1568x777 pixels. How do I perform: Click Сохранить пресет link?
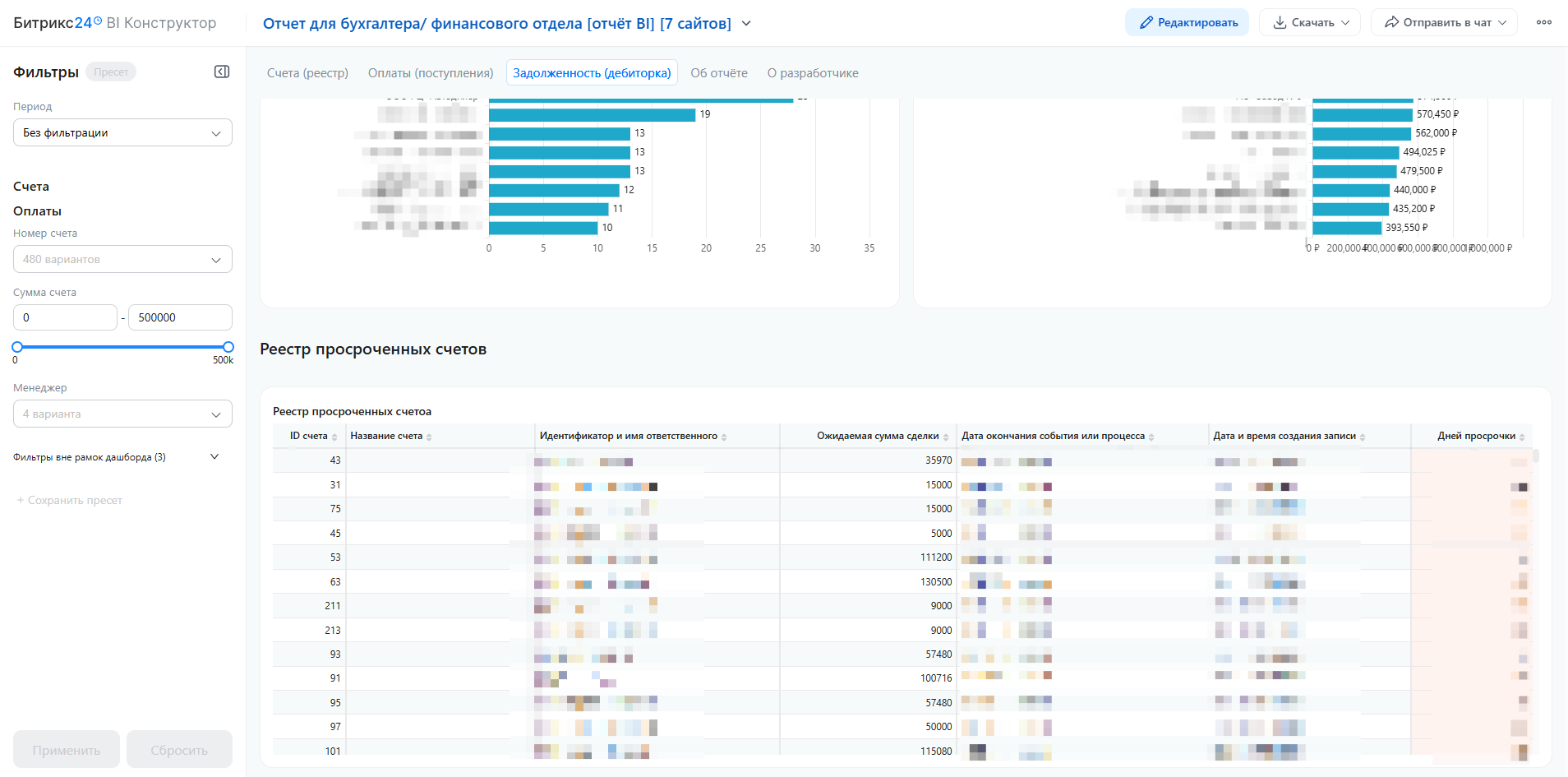coord(70,500)
